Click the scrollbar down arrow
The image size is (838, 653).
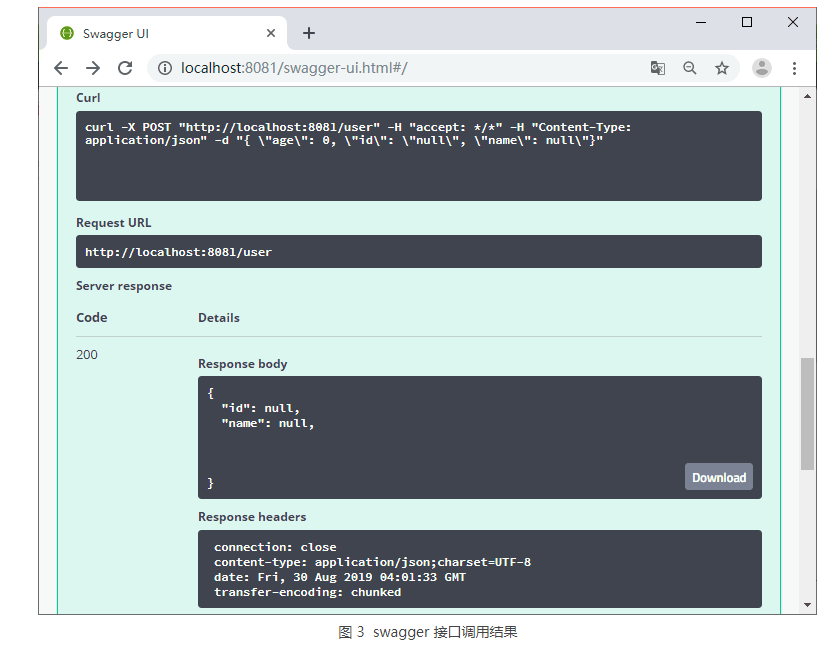coord(807,605)
